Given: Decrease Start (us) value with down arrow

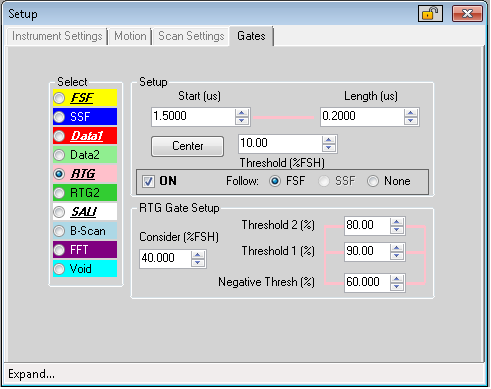Looking at the screenshot, I should point(242,121).
